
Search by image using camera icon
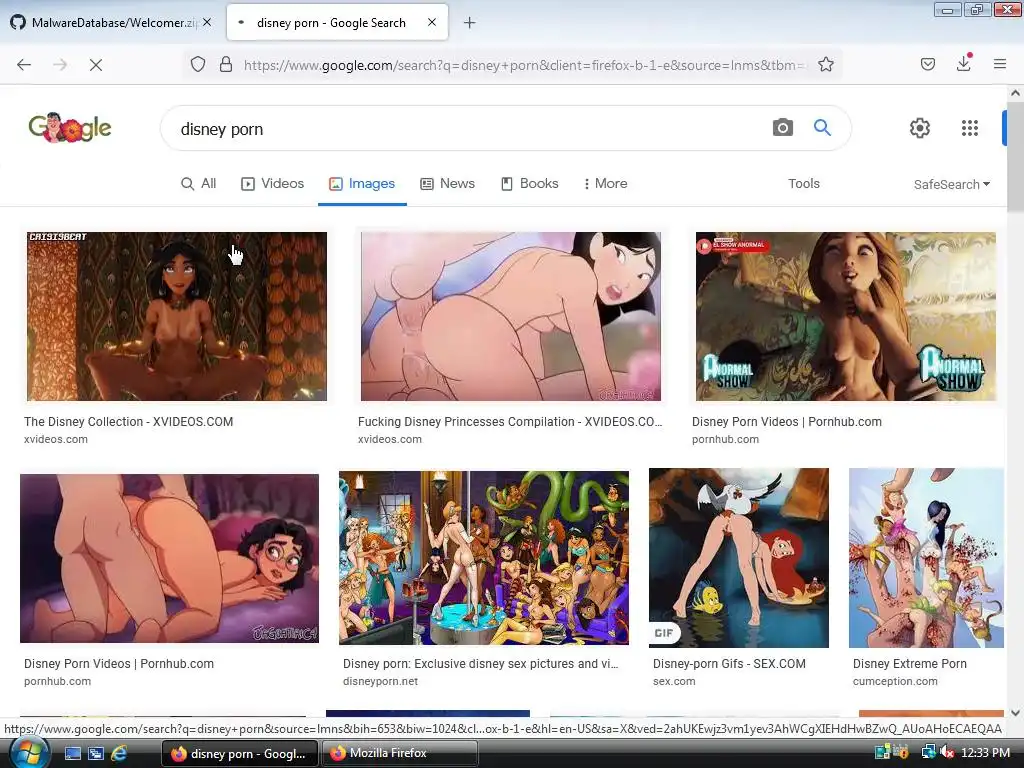(x=783, y=127)
